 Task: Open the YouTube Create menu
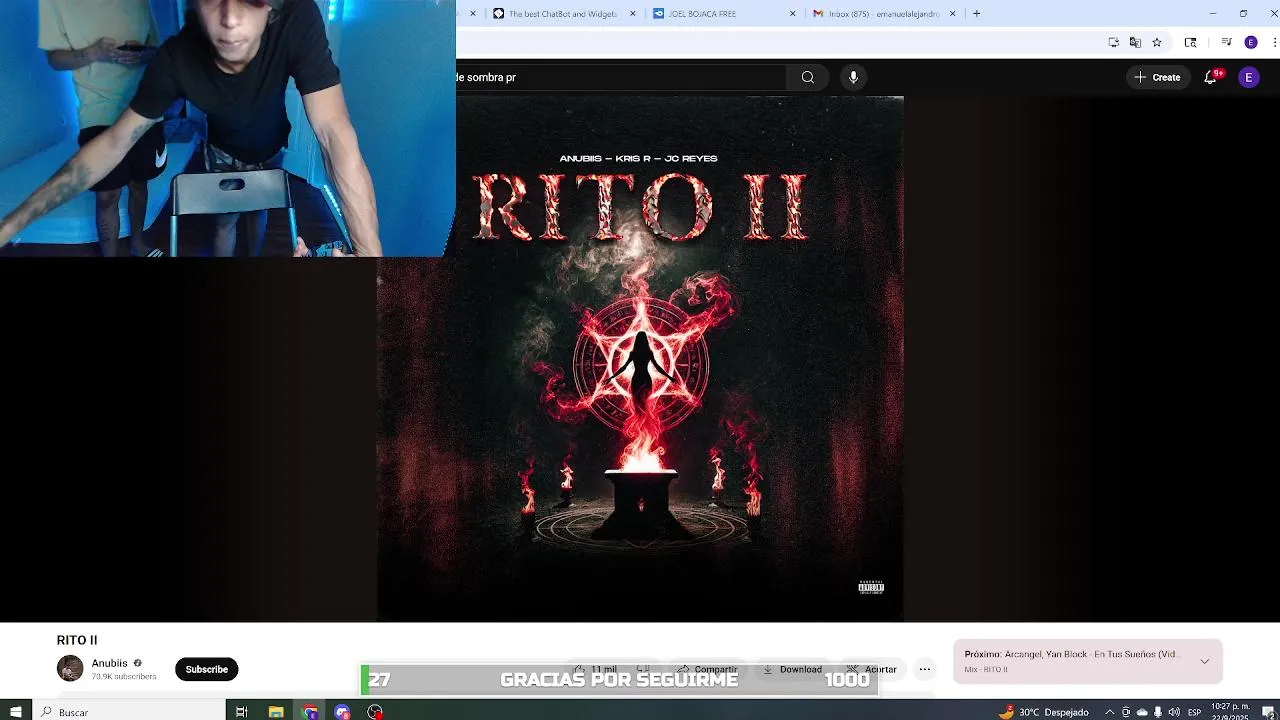pos(1158,77)
